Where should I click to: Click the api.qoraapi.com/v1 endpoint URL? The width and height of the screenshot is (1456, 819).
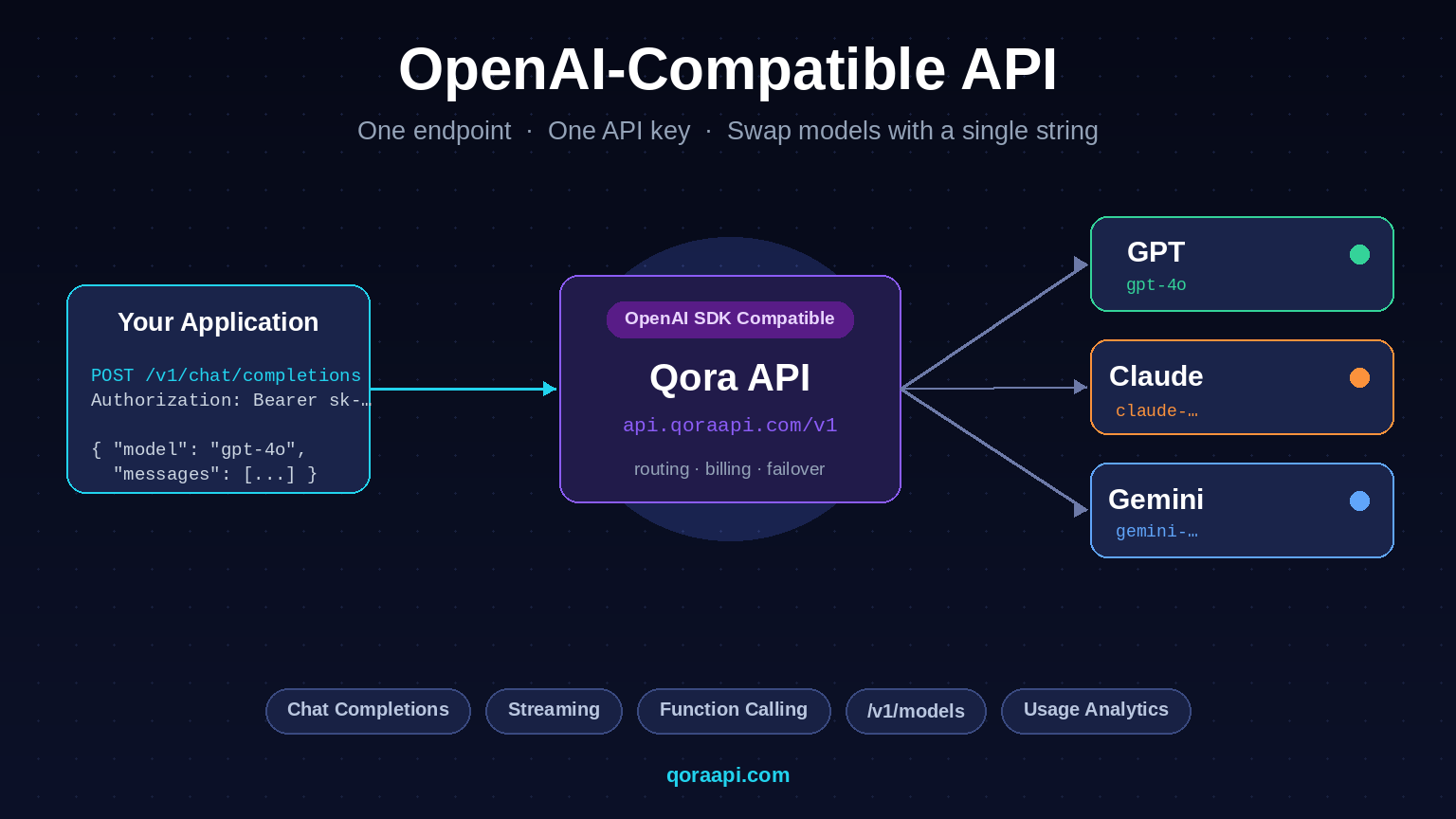click(x=730, y=426)
